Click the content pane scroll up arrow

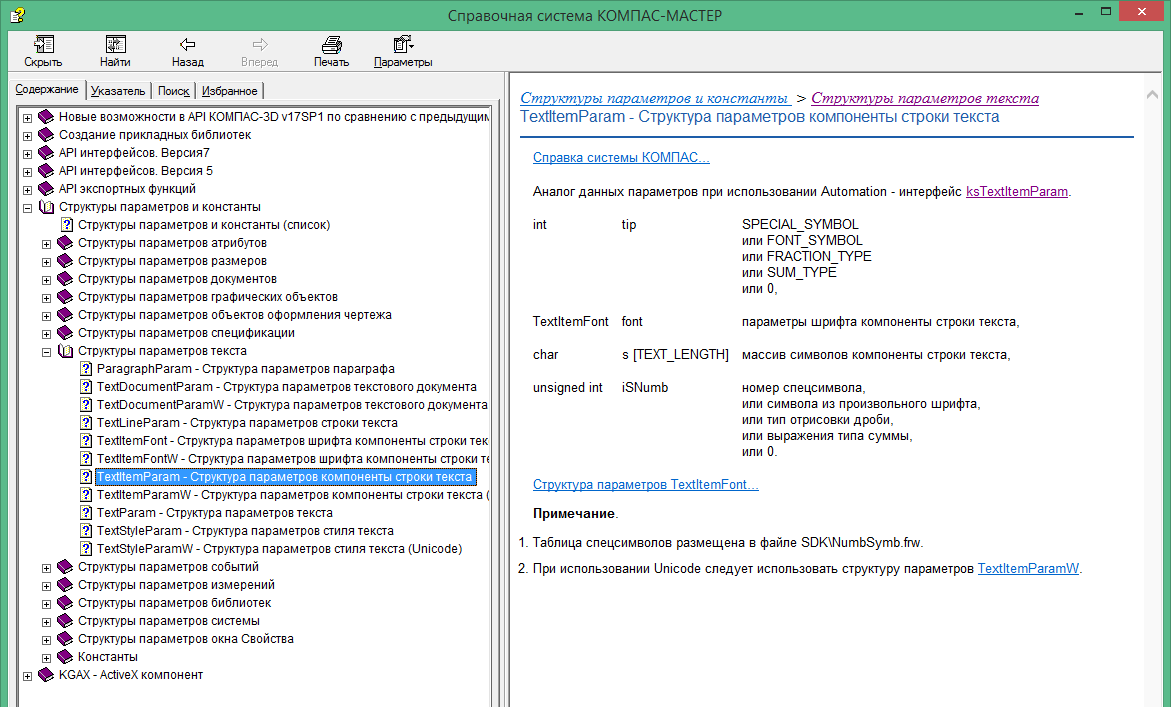[x=1152, y=95]
